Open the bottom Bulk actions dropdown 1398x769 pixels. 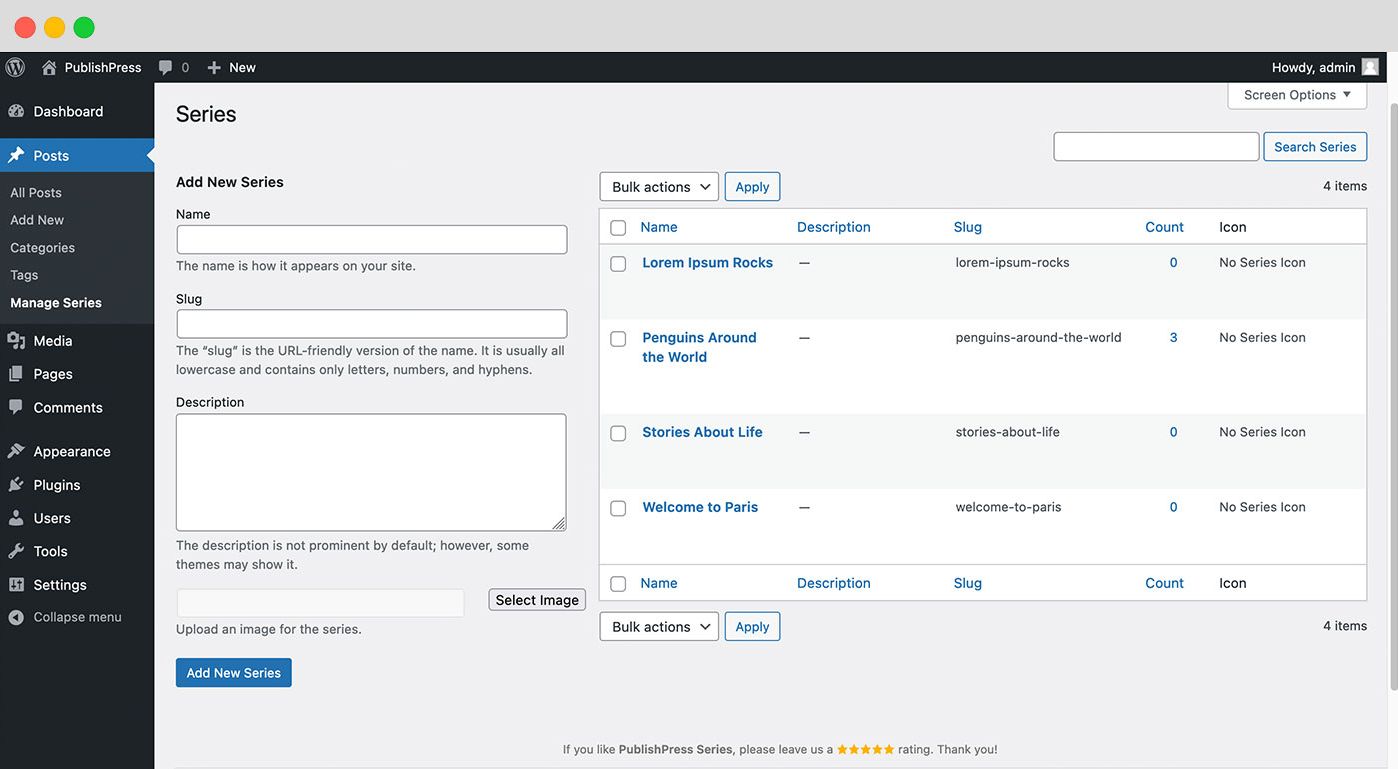(658, 626)
